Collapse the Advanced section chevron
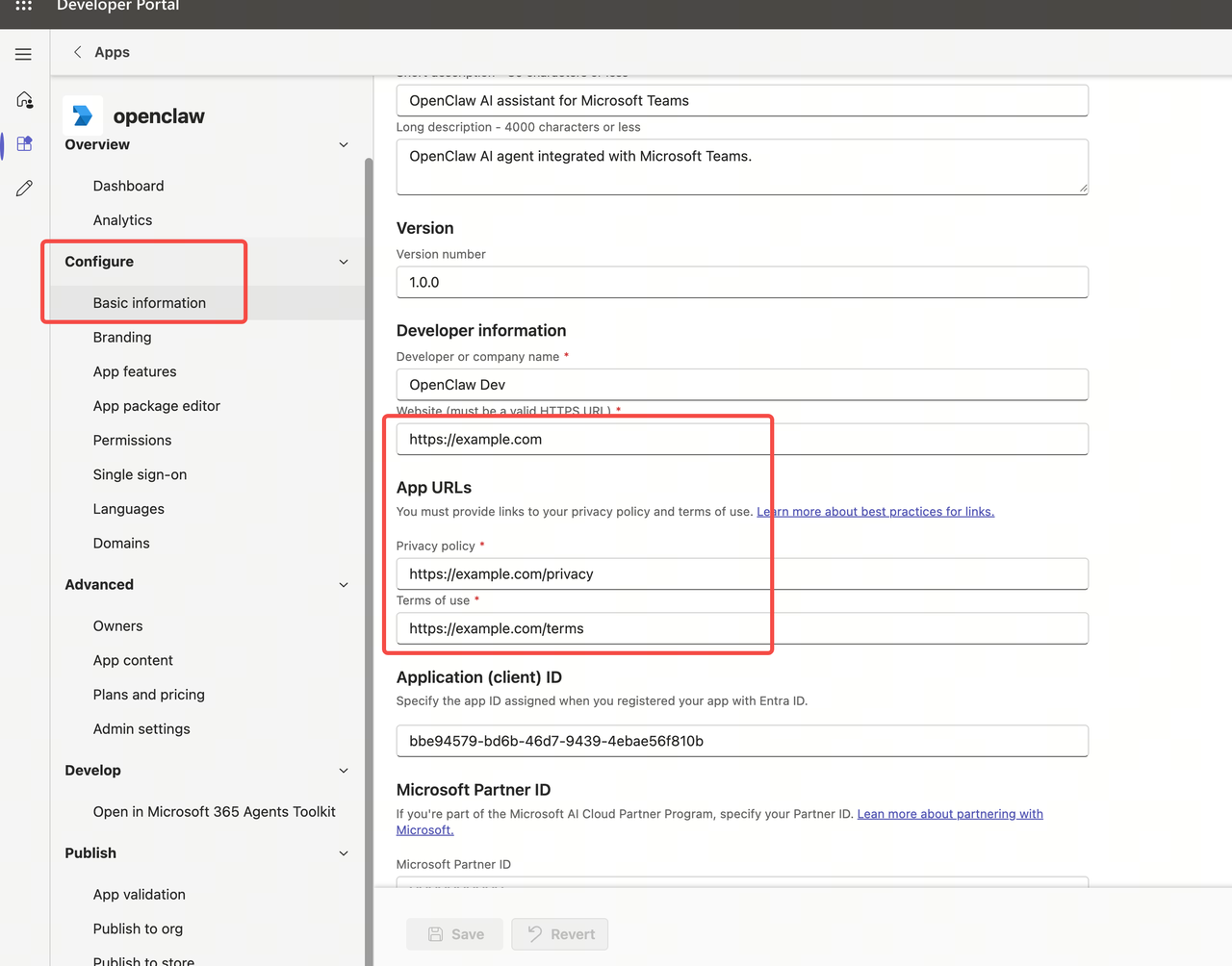This screenshot has height=966, width=1232. pyautogui.click(x=344, y=585)
